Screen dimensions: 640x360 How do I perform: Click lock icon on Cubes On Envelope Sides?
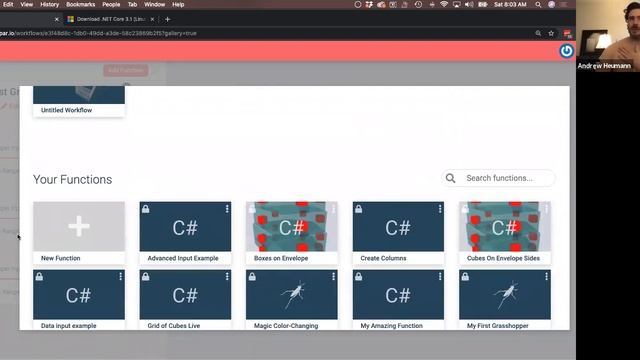(465, 209)
